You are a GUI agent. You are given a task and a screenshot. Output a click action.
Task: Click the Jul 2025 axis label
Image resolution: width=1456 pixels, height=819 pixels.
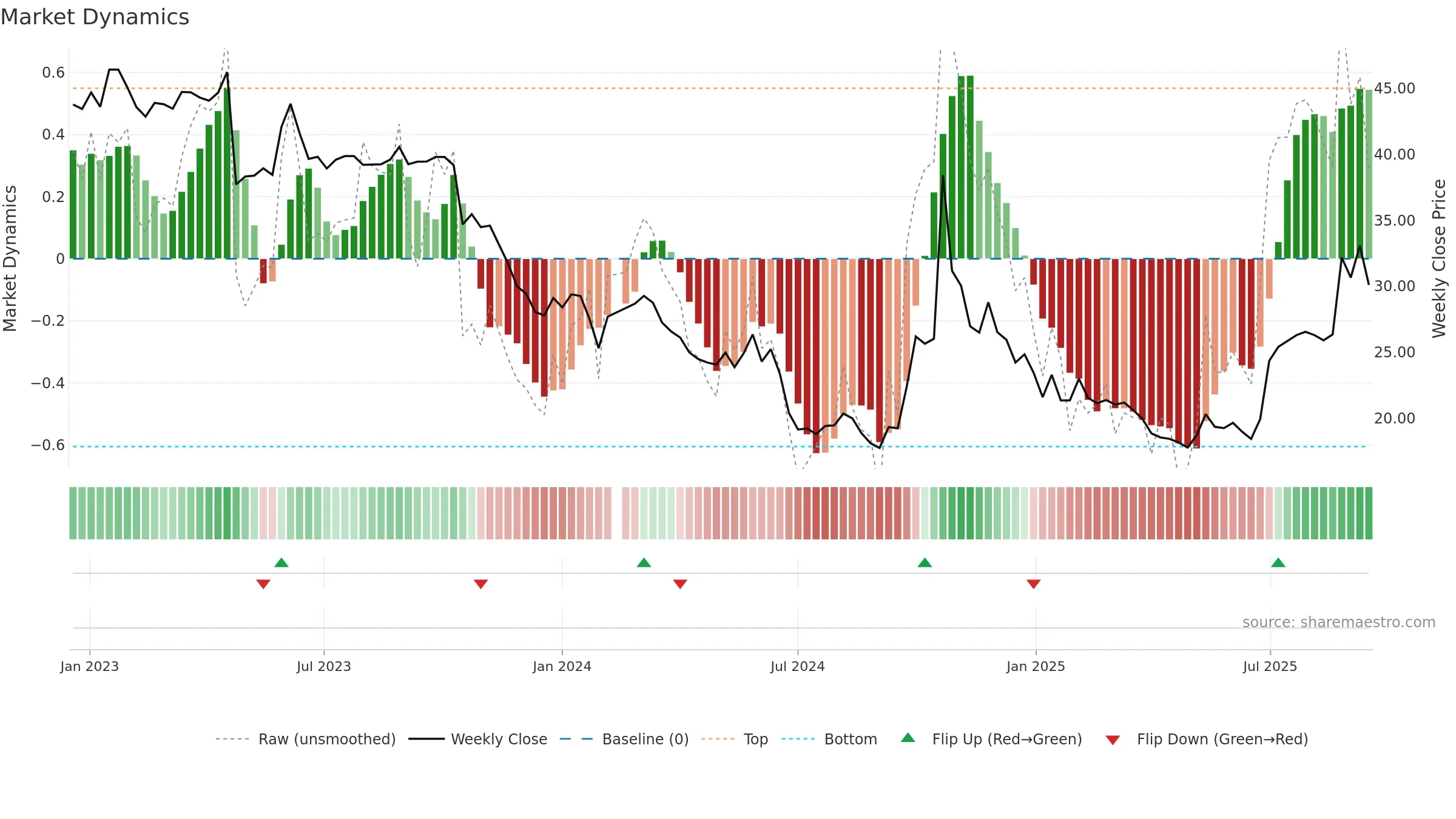(1270, 666)
